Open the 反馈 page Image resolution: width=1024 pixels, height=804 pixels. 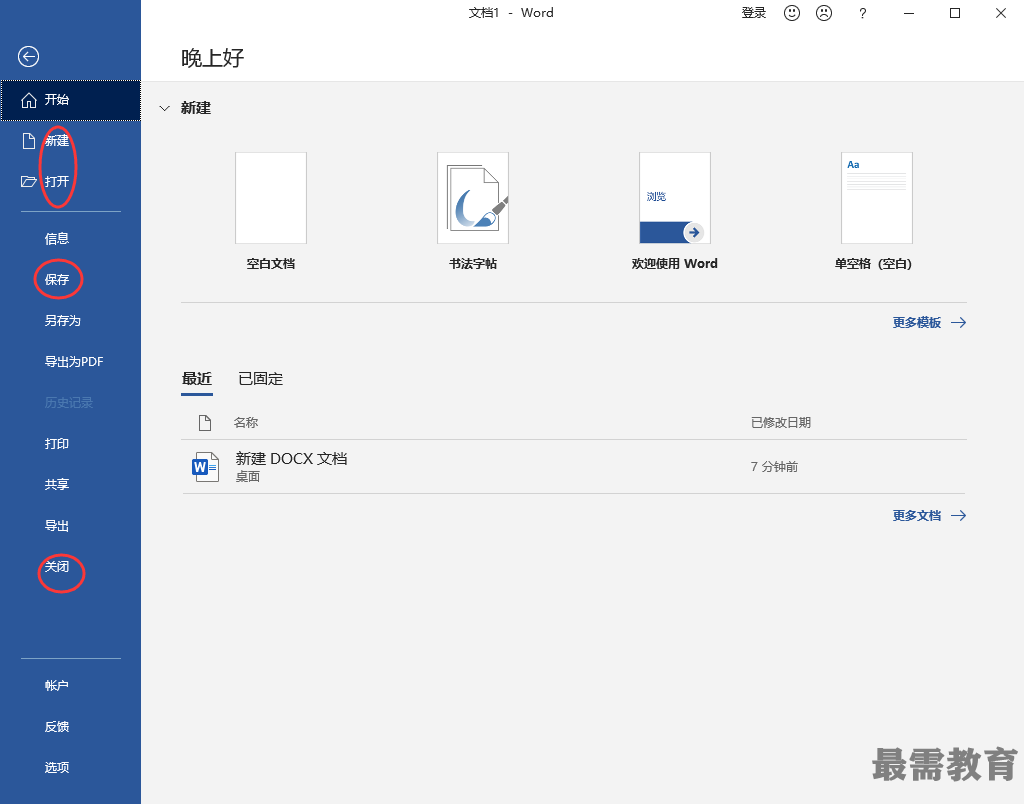pyautogui.click(x=57, y=727)
